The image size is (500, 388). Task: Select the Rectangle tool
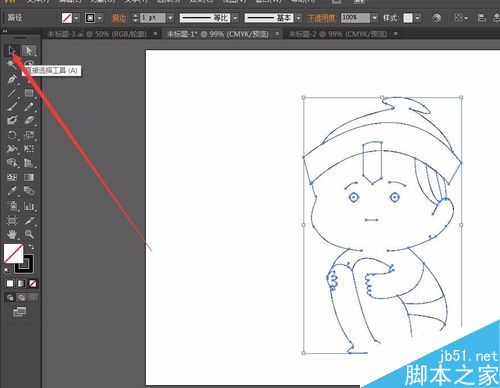(29, 93)
